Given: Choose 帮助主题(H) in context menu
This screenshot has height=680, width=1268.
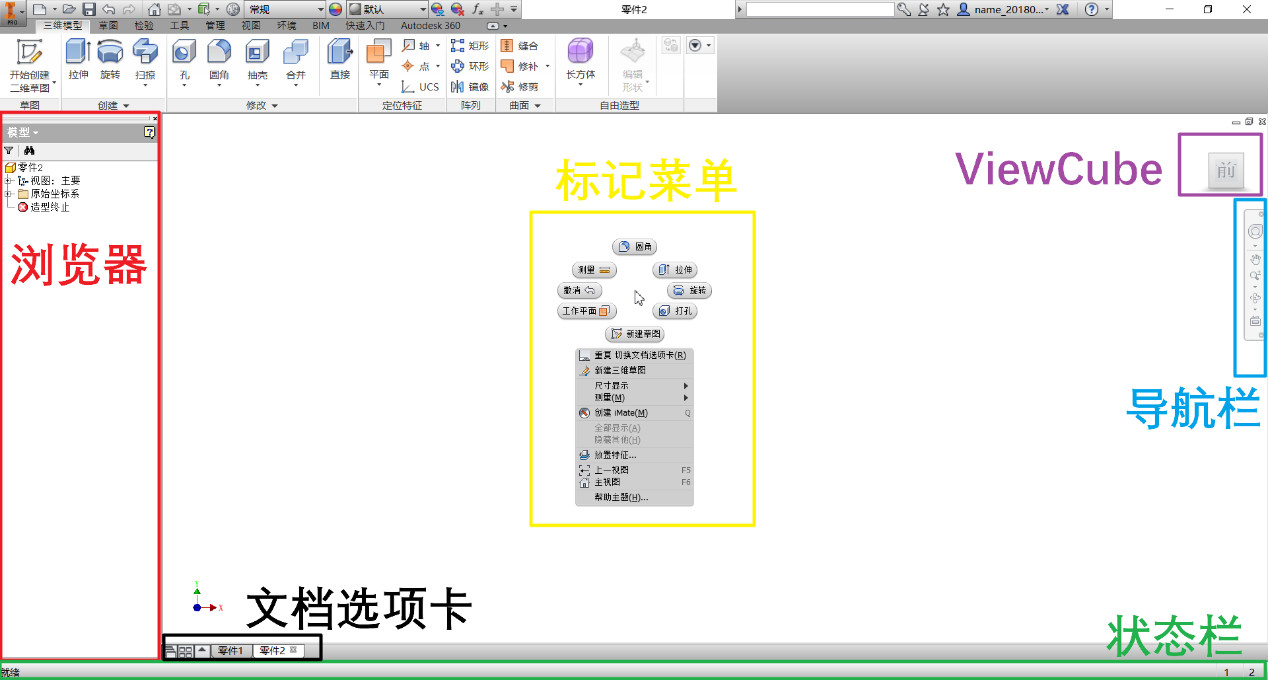Looking at the screenshot, I should [x=634, y=497].
